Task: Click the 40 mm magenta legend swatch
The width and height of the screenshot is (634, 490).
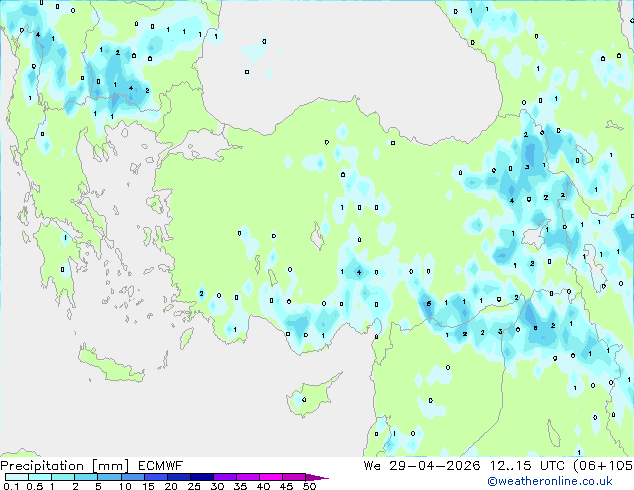Action: [x=271, y=477]
